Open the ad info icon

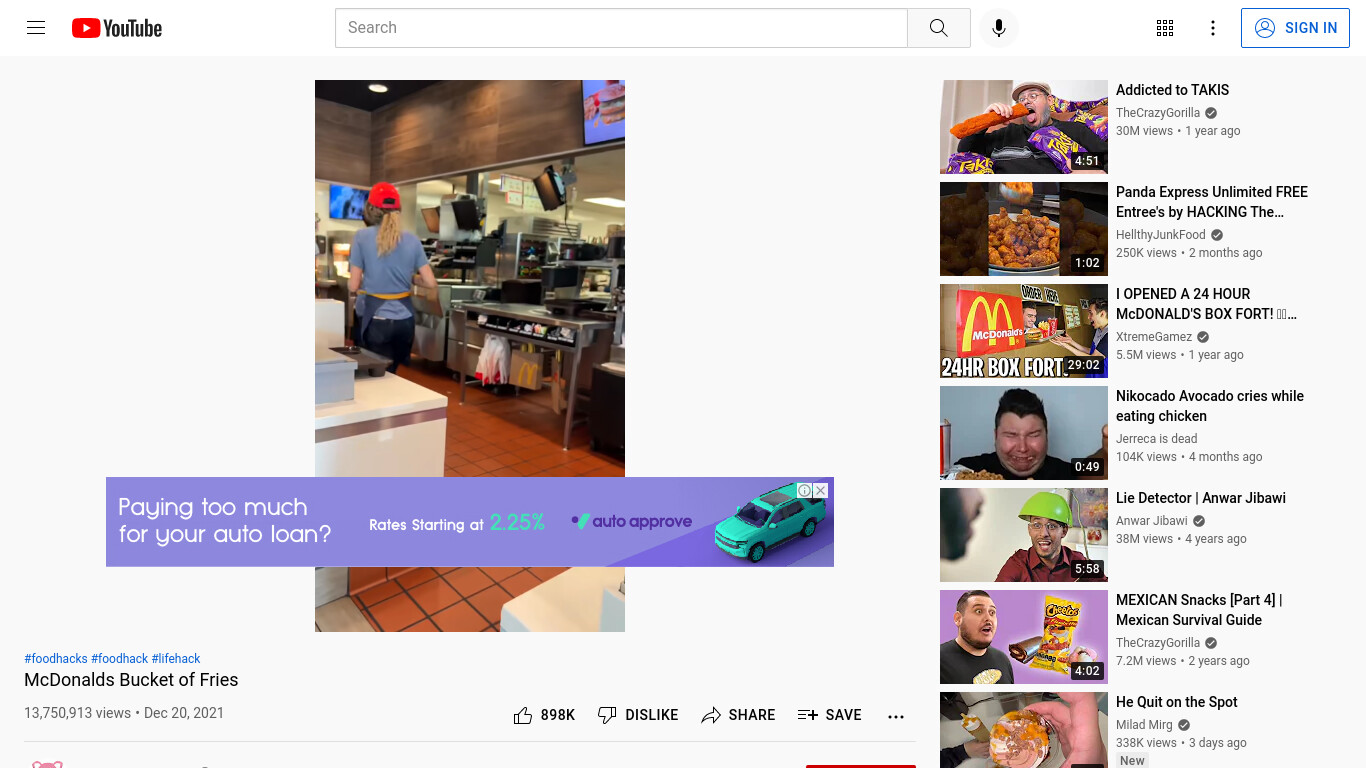click(x=804, y=490)
